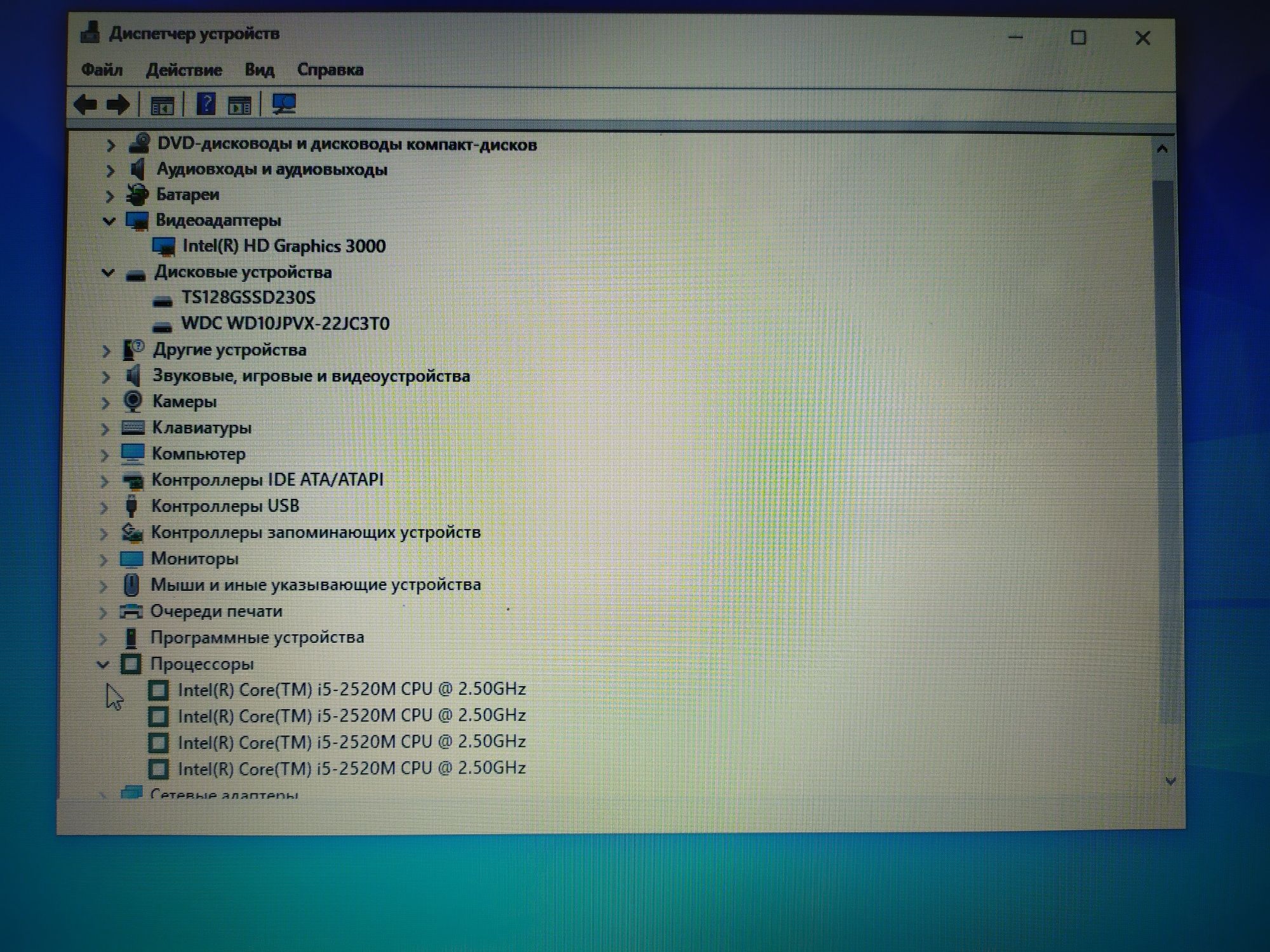1270x952 pixels.
Task: Select the last Intel Core i5-2520M processor entry
Action: (351, 769)
